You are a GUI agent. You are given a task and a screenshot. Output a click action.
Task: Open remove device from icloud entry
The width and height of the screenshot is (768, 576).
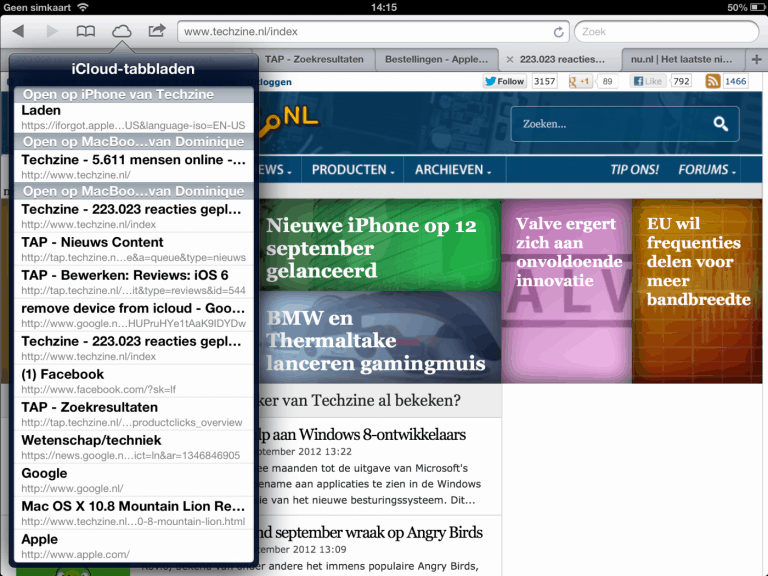pos(134,315)
